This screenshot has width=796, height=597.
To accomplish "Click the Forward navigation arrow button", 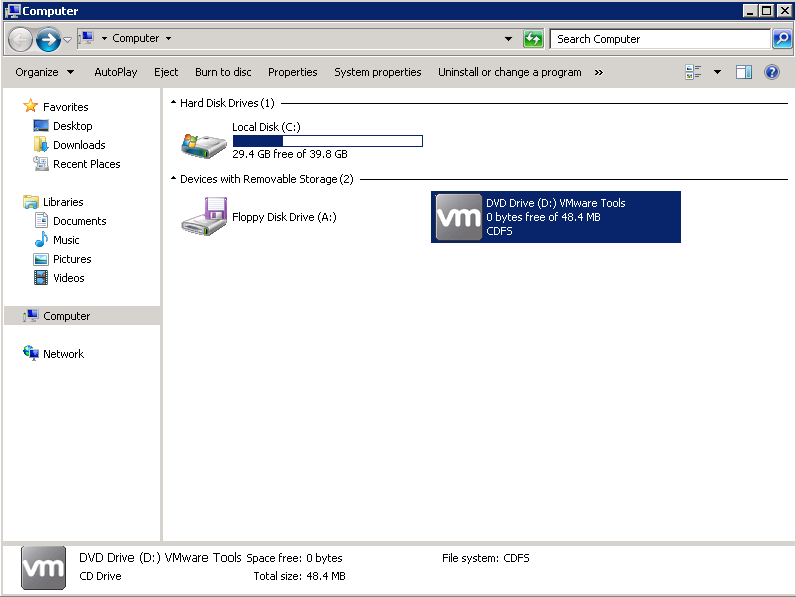I will tap(47, 39).
